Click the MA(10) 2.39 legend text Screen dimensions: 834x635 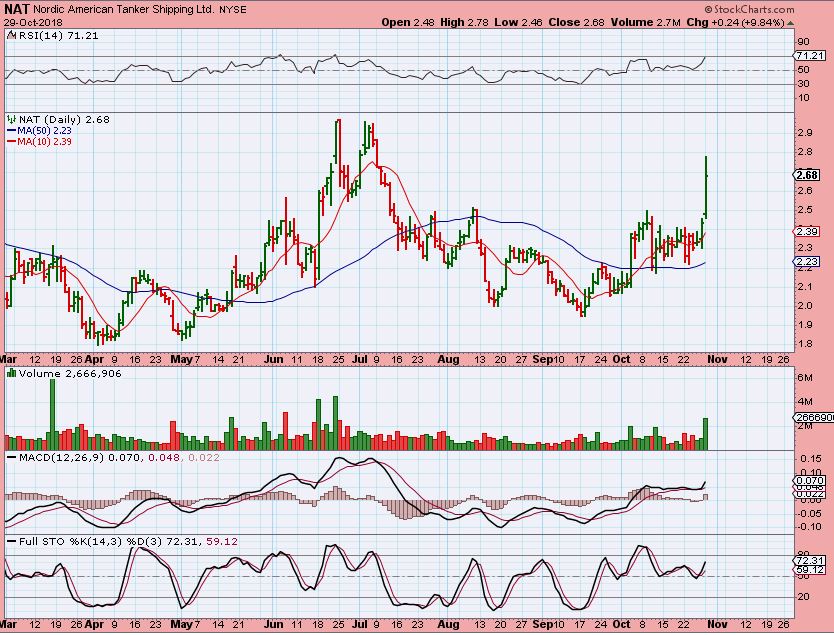click(44, 141)
